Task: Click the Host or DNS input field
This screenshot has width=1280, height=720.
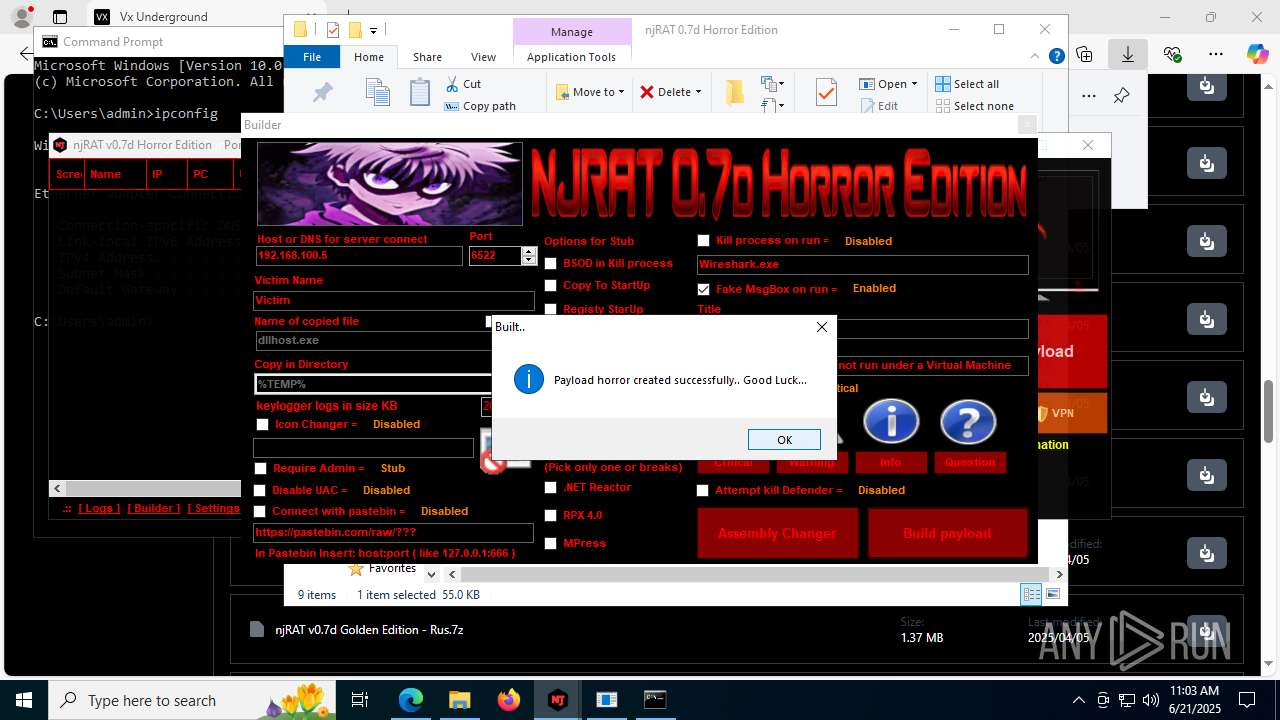Action: 359,256
